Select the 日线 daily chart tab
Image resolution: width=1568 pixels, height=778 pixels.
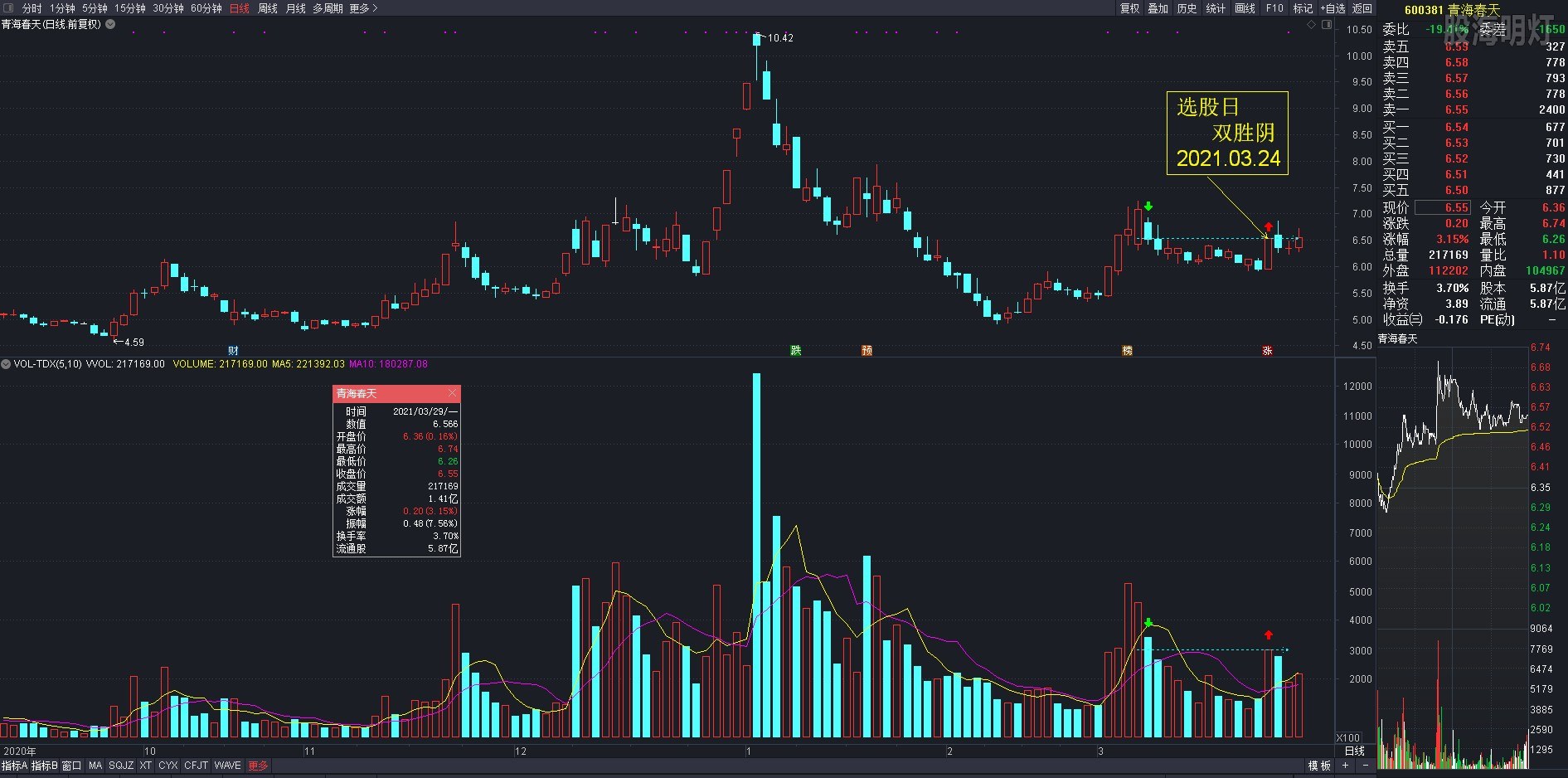point(240,8)
